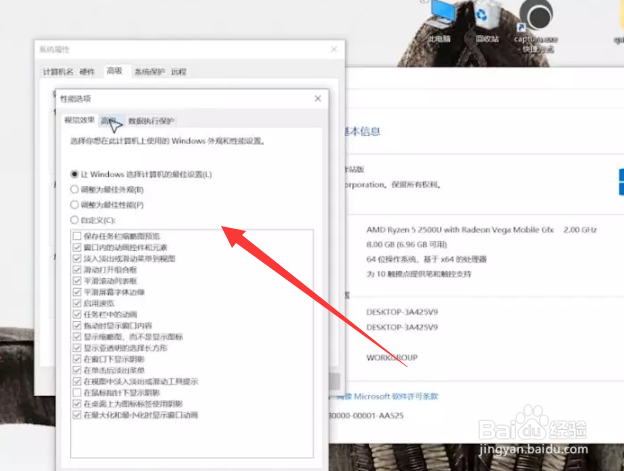Close the 系统属性 window
This screenshot has width=624, height=471.
click(334, 49)
